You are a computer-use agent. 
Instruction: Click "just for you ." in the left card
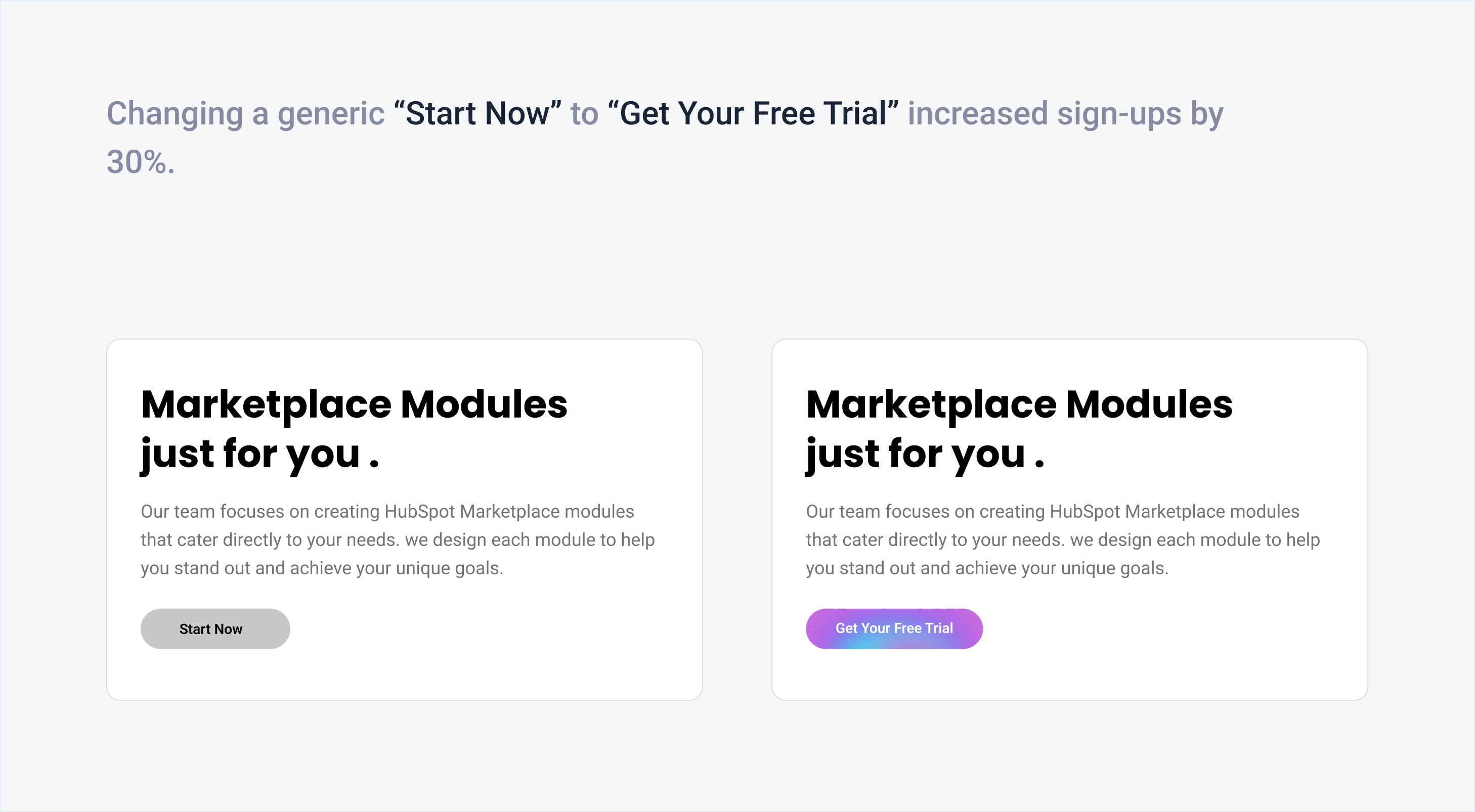260,454
